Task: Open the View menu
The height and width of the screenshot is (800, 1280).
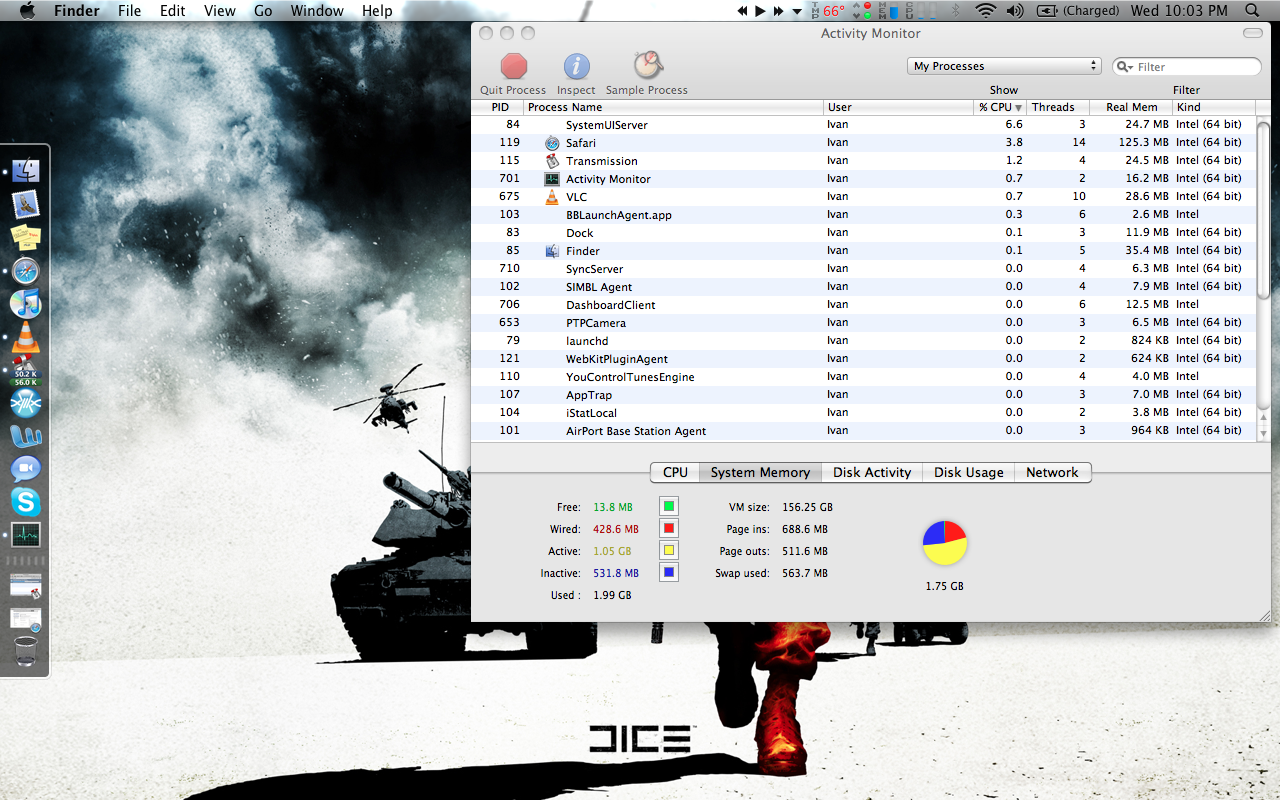Action: [x=219, y=11]
